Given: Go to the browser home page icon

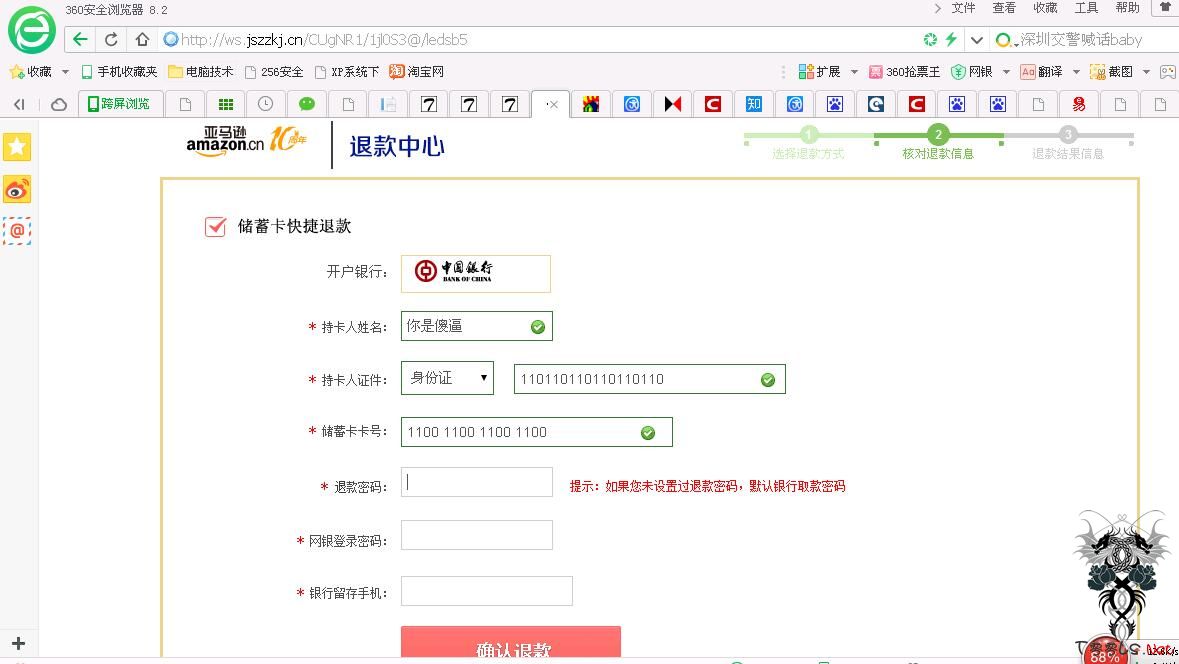Looking at the screenshot, I should pos(142,40).
